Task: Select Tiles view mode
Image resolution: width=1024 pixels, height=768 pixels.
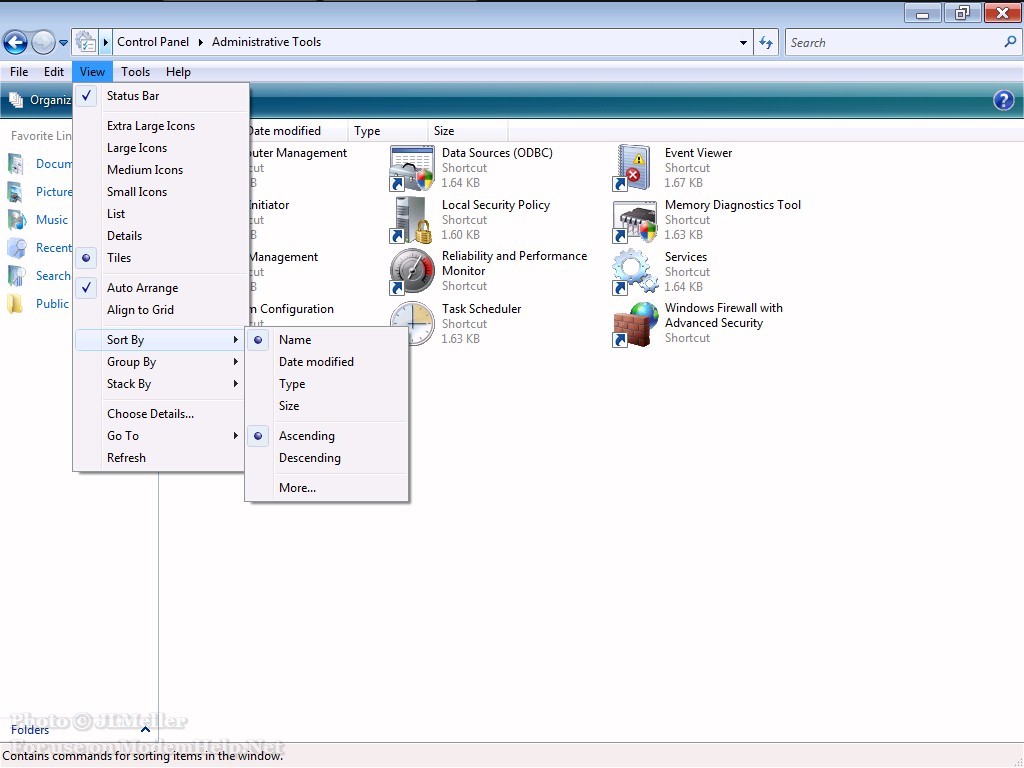Action: pos(161,258)
